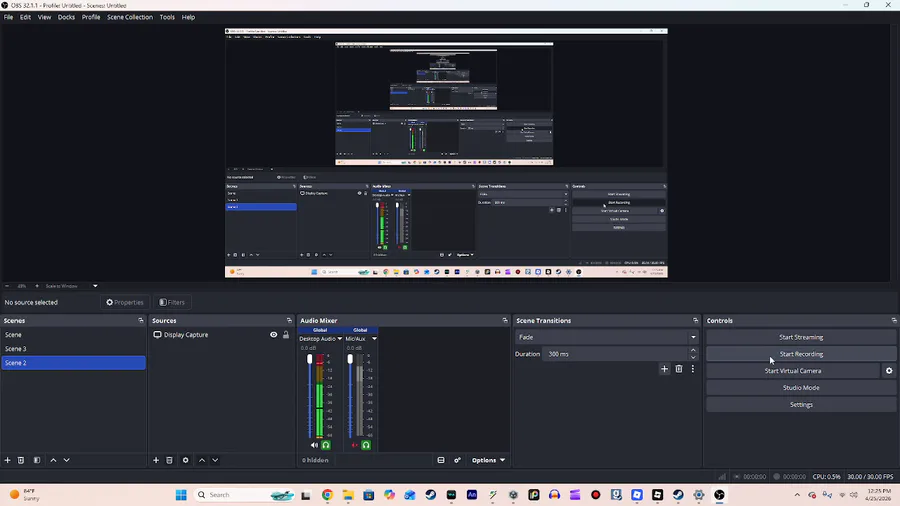Increase transition duration stepper up
Screen dimensions: 900x506
point(693,351)
